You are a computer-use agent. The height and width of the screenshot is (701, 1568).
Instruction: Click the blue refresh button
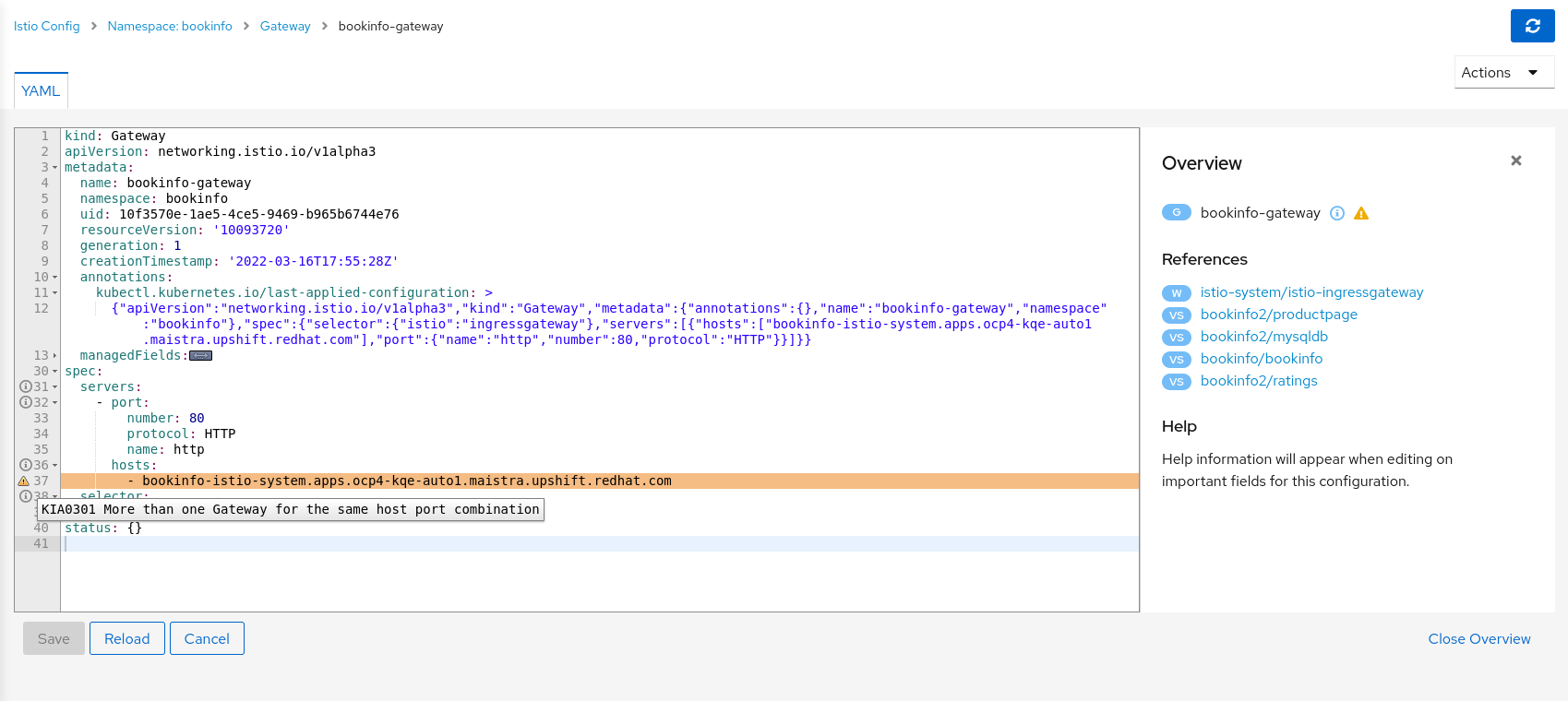(1532, 26)
